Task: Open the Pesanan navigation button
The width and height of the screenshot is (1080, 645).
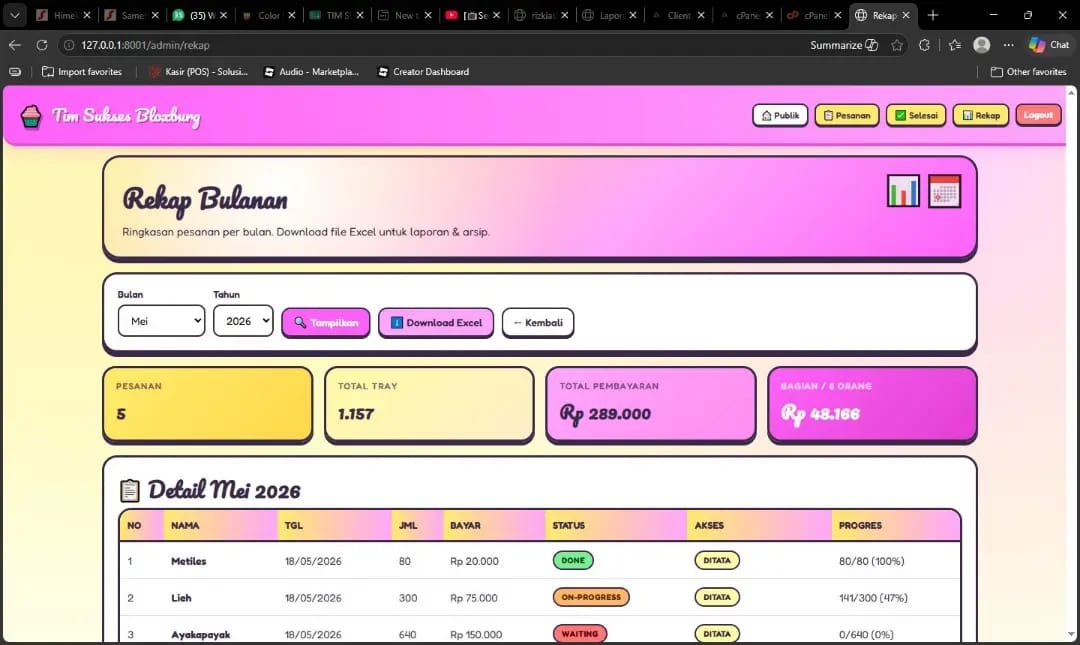Action: (x=847, y=115)
